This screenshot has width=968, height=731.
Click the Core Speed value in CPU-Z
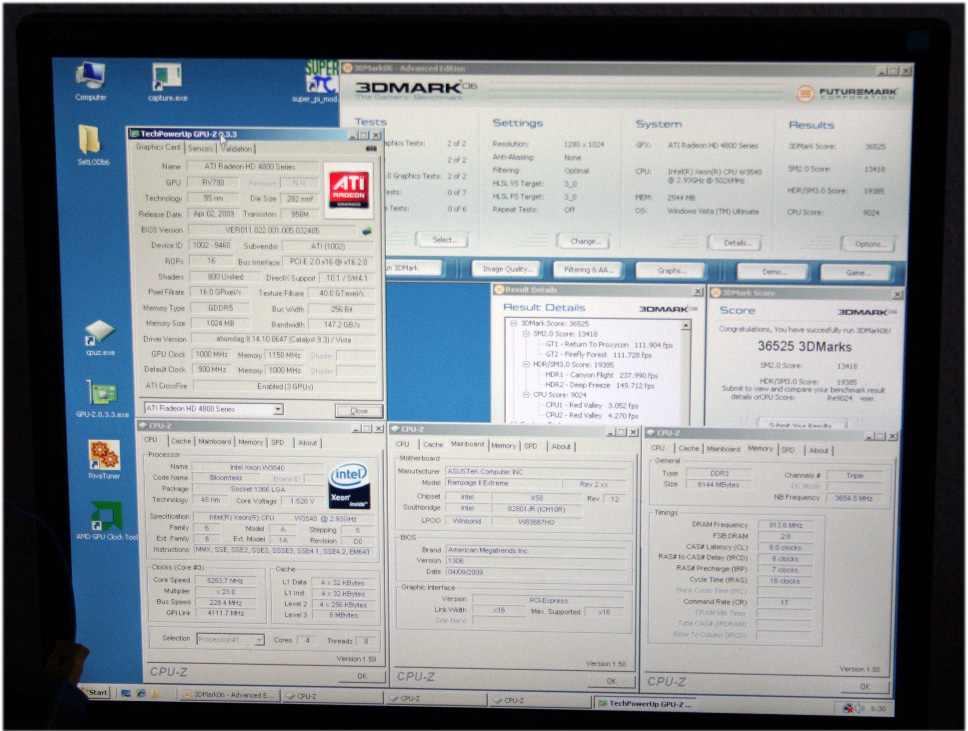(x=225, y=580)
